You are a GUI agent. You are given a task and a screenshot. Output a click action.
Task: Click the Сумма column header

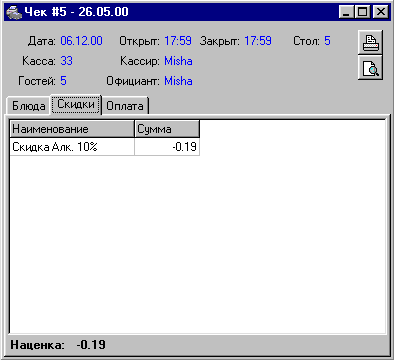pos(167,129)
